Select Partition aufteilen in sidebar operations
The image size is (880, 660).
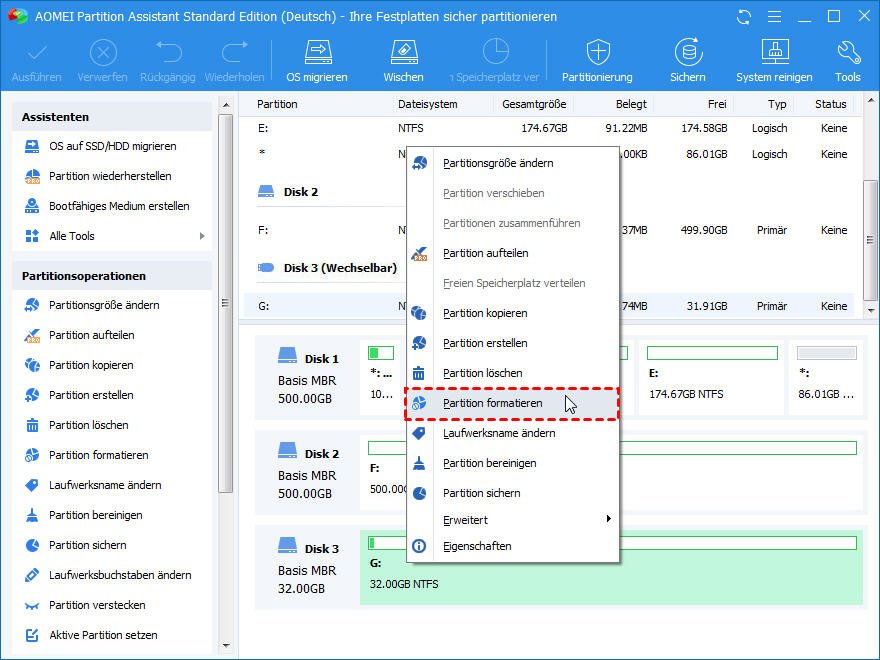point(91,335)
